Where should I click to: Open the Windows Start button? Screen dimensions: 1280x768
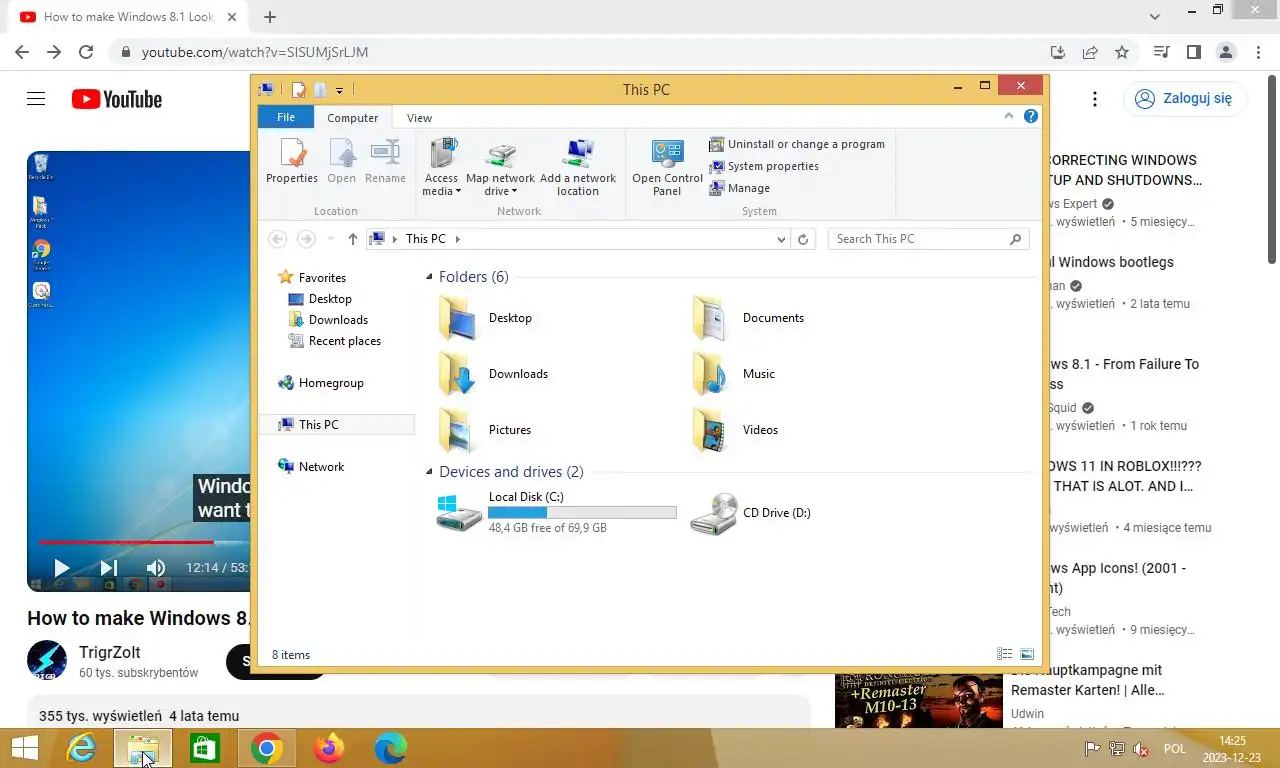pos(24,748)
